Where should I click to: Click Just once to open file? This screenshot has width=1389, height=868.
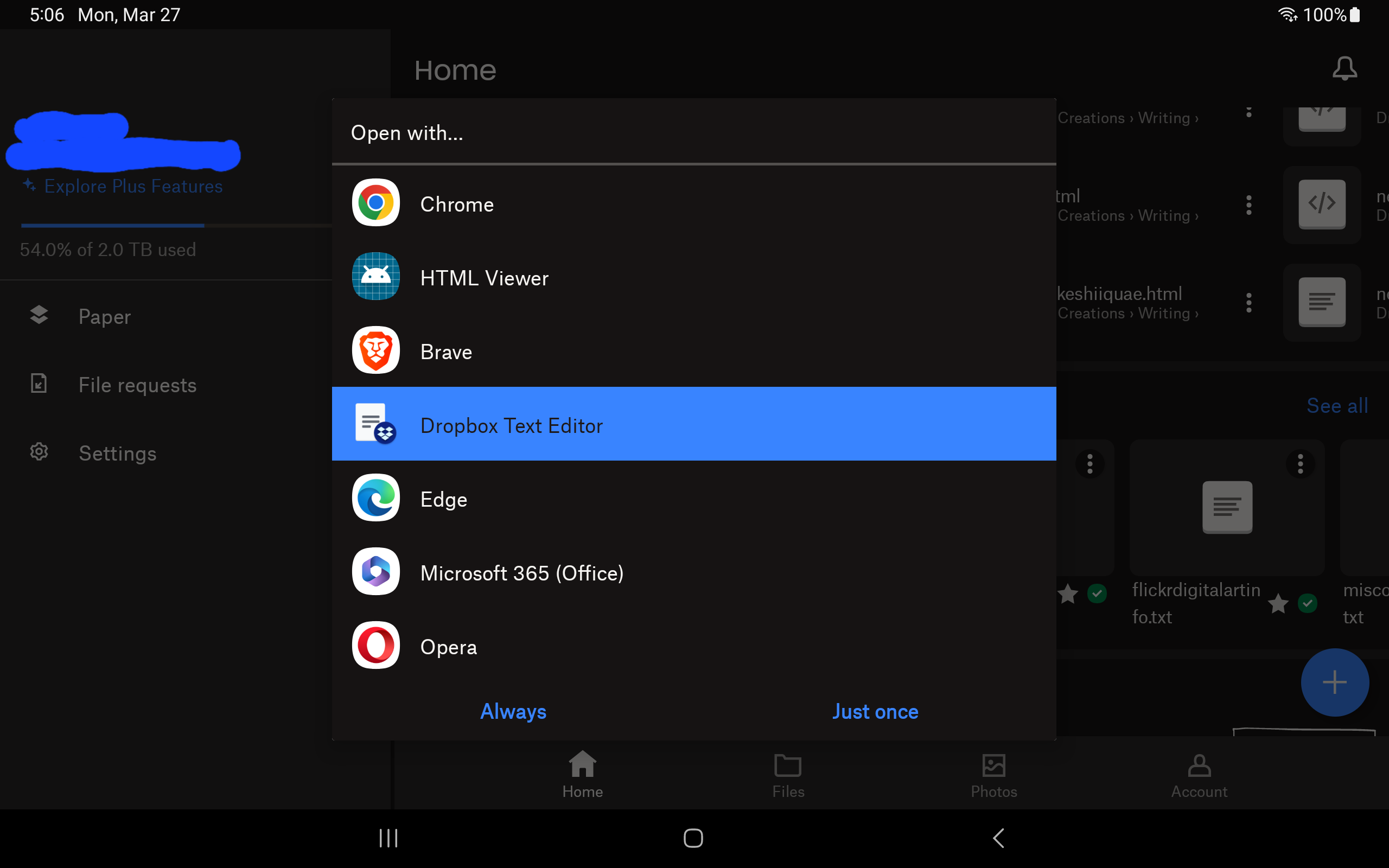click(876, 711)
